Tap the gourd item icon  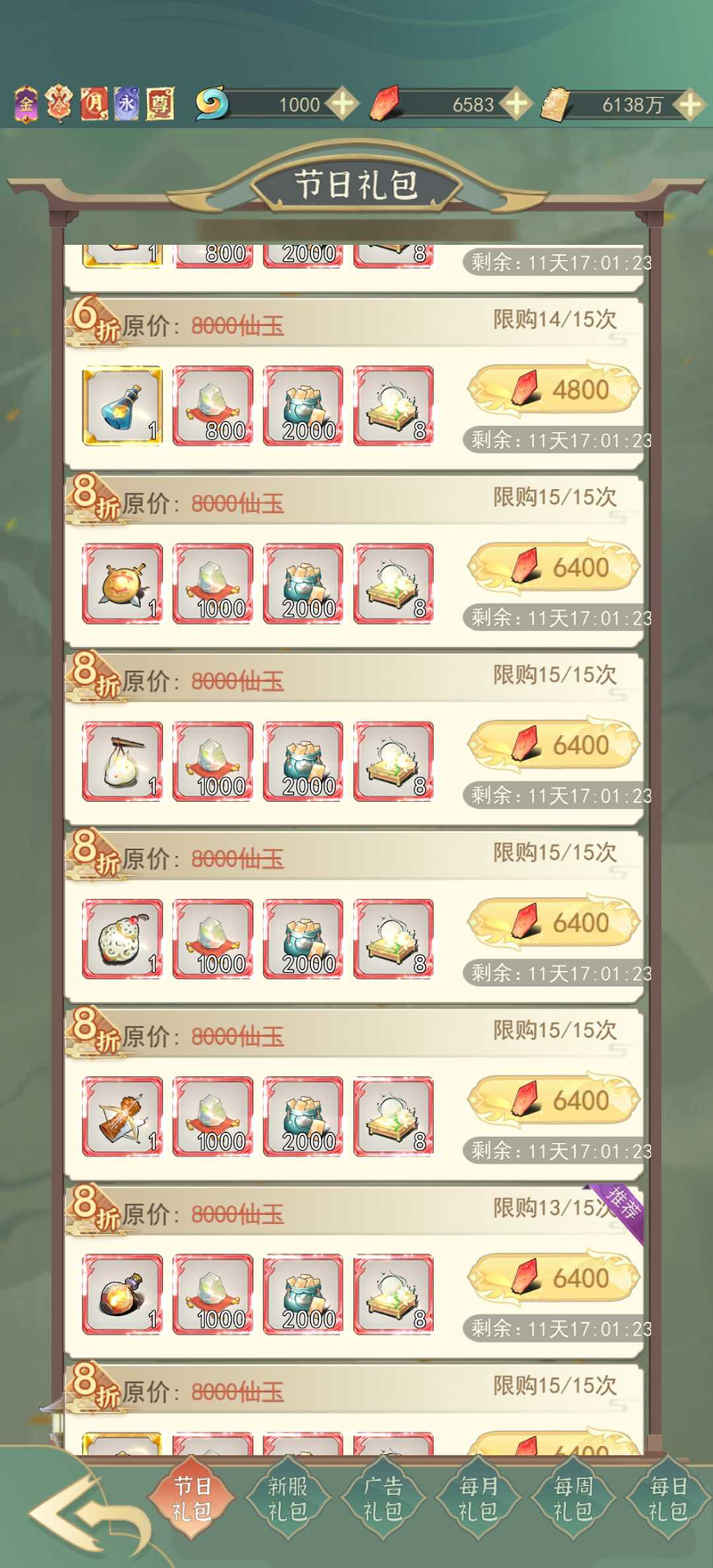[x=123, y=939]
